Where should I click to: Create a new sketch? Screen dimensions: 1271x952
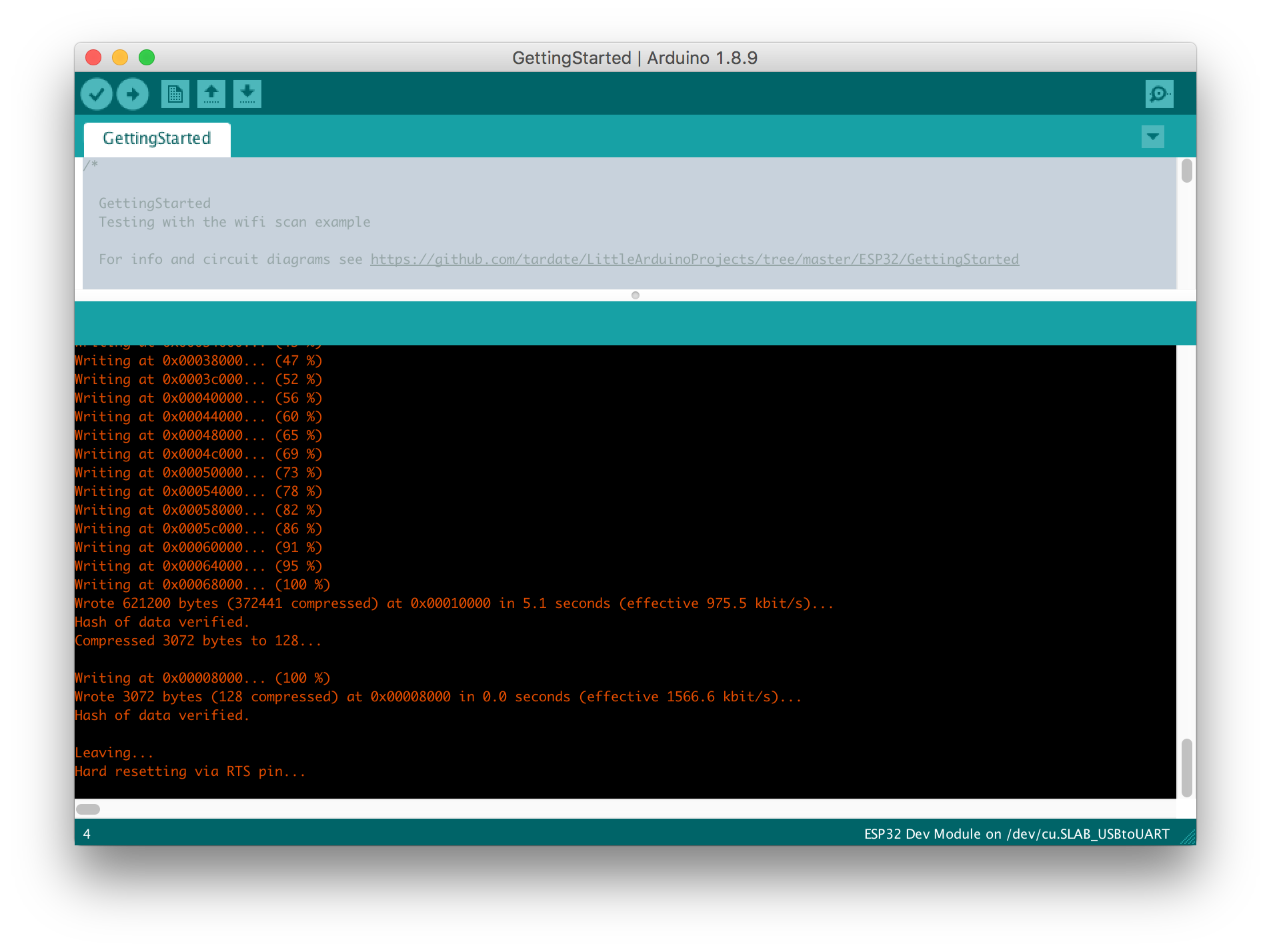click(175, 94)
